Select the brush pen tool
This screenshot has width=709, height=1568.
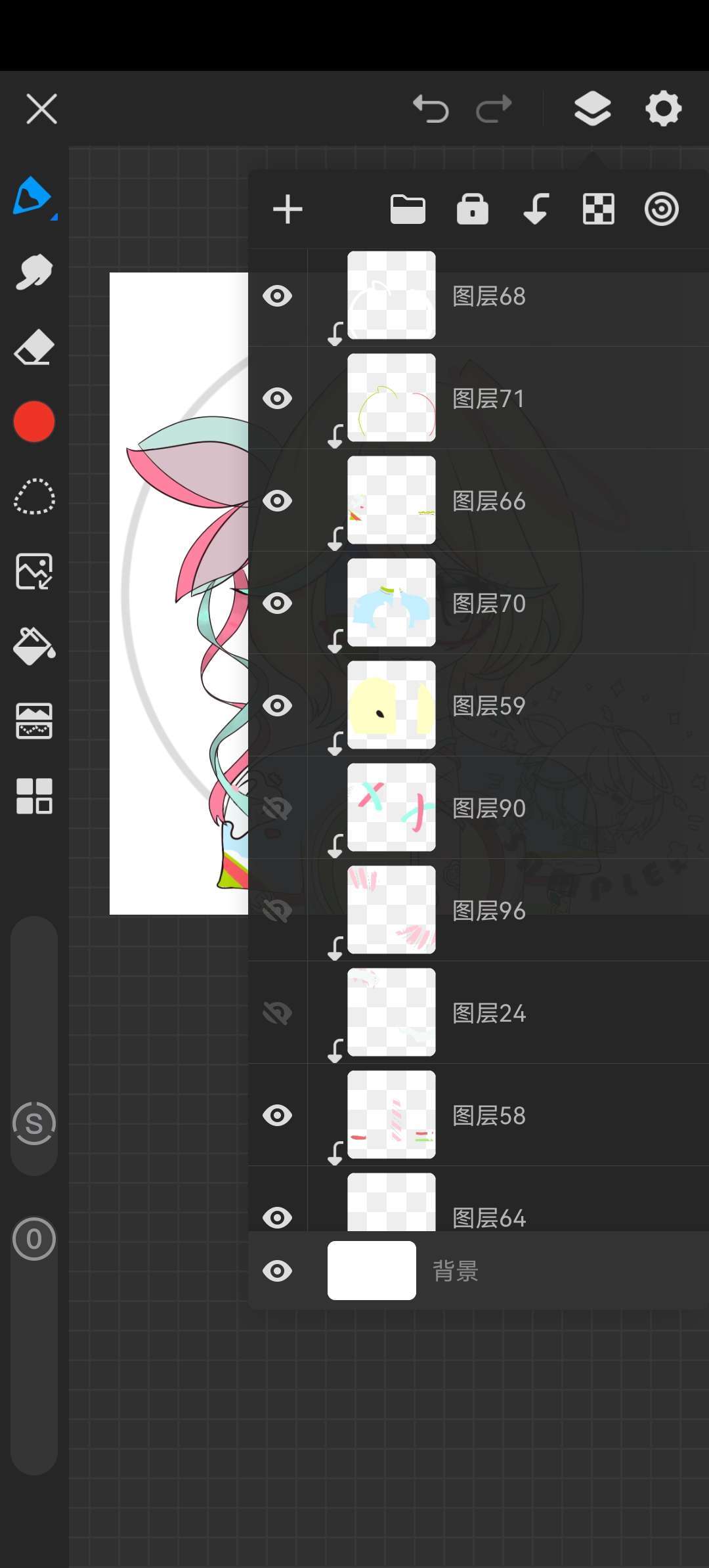(x=33, y=196)
